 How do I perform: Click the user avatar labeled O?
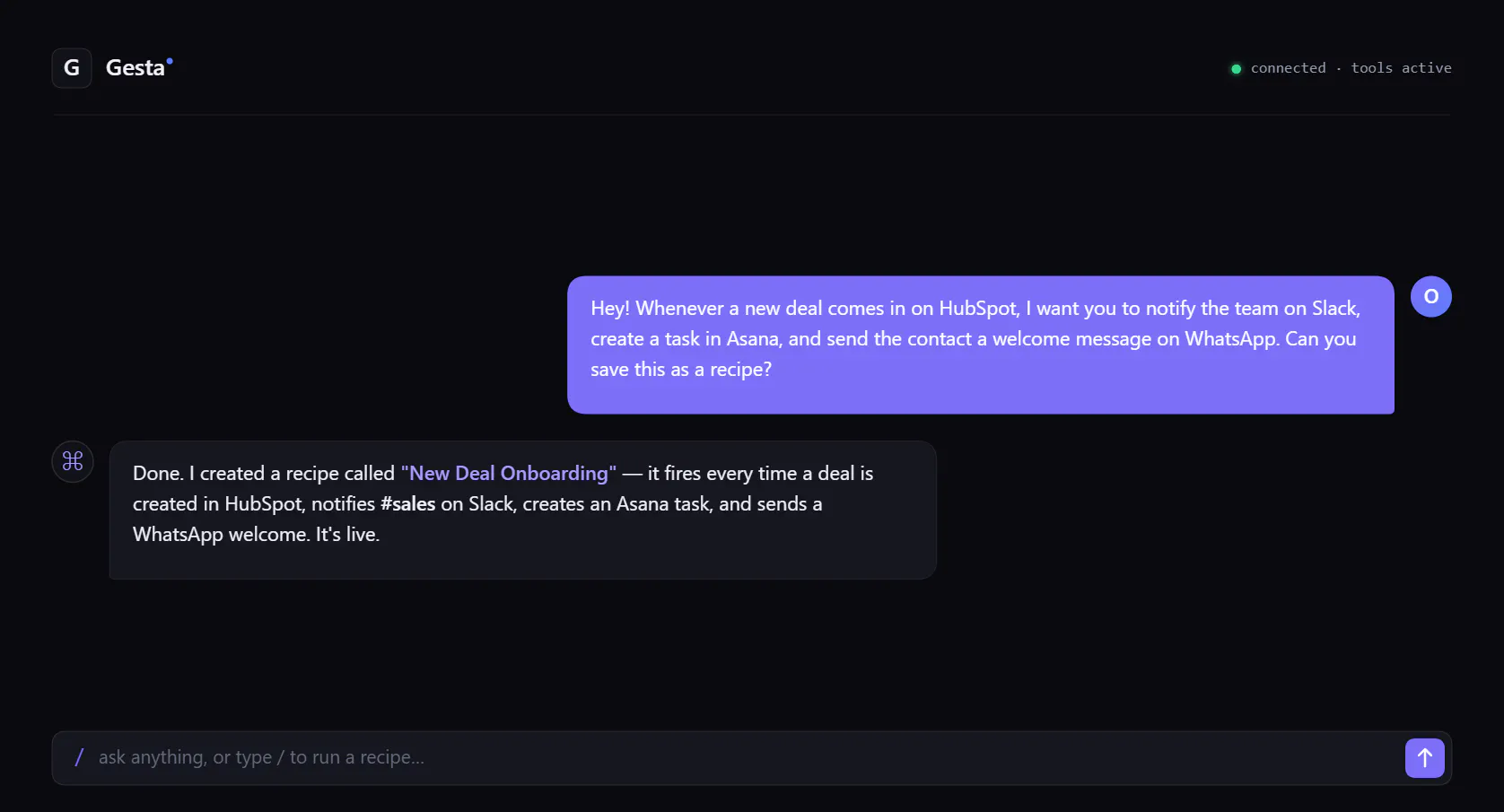tap(1430, 296)
